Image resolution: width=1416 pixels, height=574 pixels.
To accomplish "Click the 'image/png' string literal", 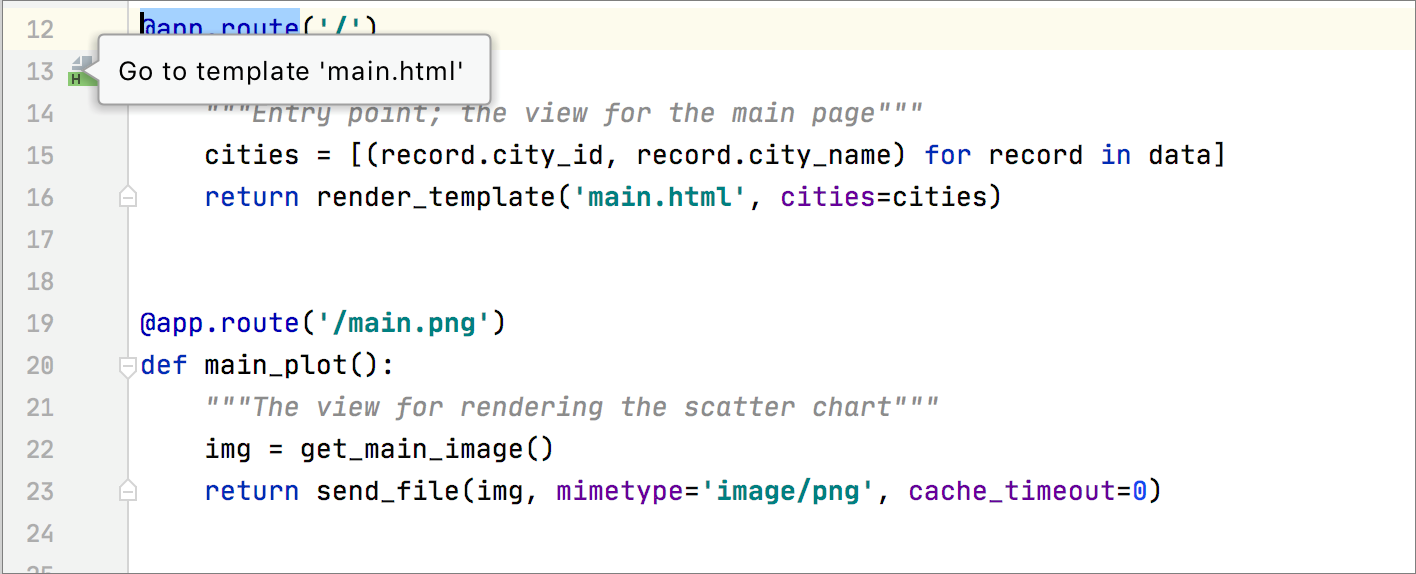I will (x=787, y=491).
